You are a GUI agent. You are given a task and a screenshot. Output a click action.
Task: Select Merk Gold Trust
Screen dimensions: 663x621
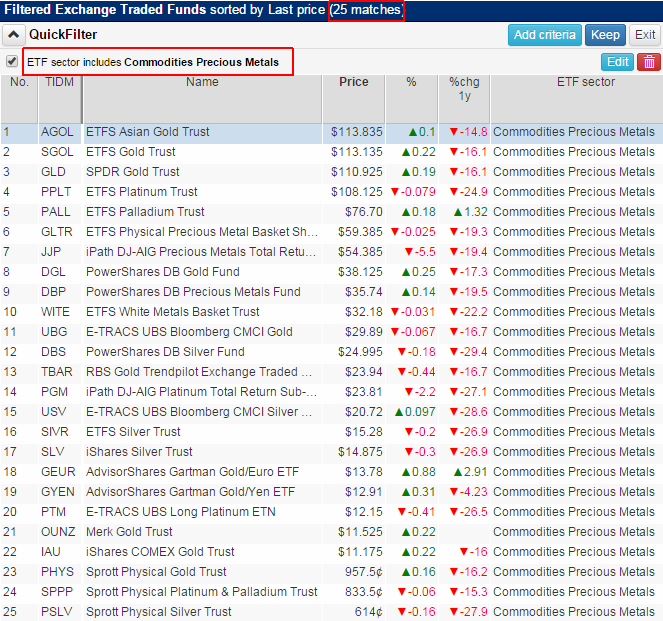pos(129,532)
